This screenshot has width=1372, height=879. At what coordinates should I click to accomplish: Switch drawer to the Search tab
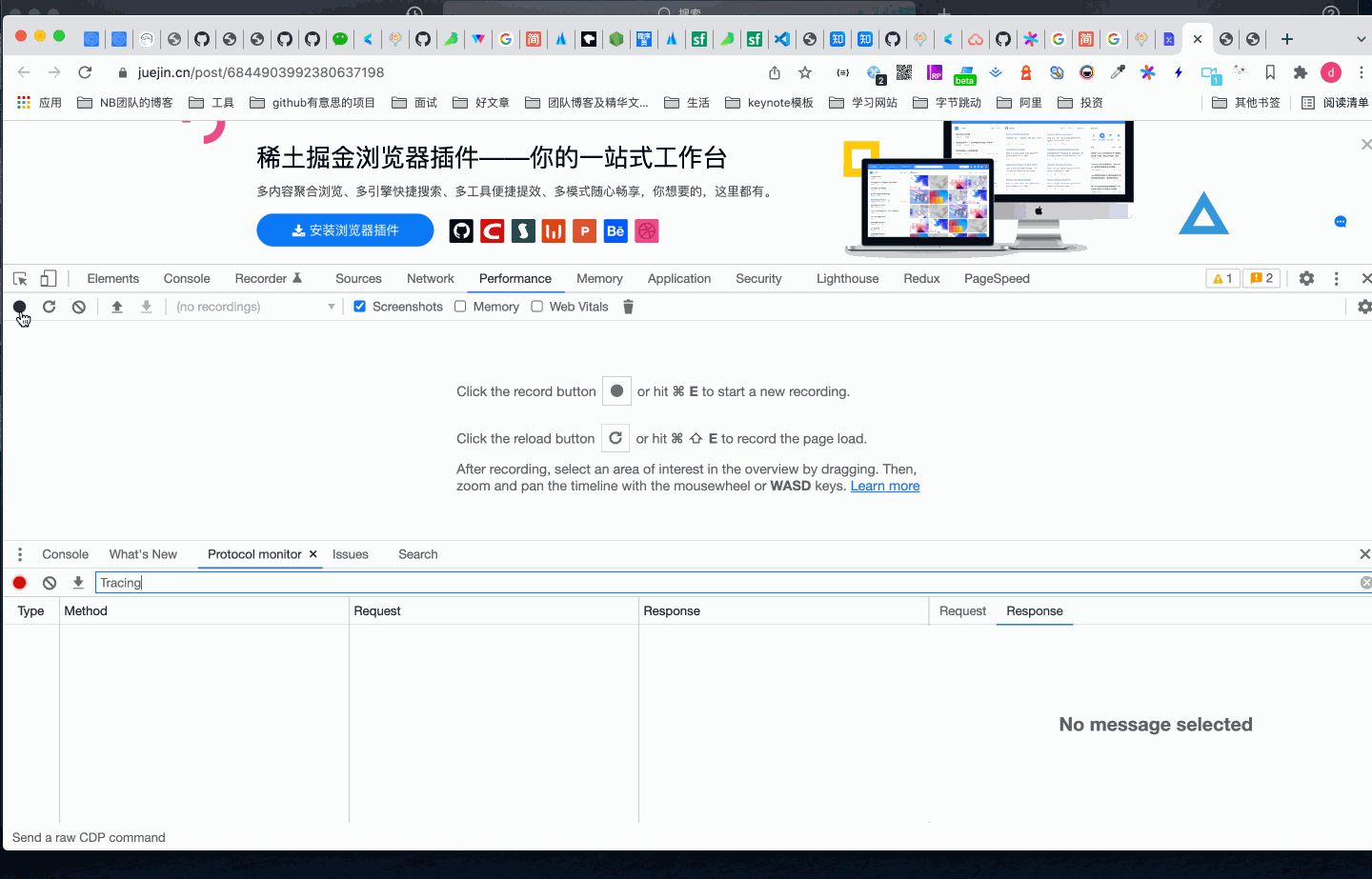click(418, 554)
